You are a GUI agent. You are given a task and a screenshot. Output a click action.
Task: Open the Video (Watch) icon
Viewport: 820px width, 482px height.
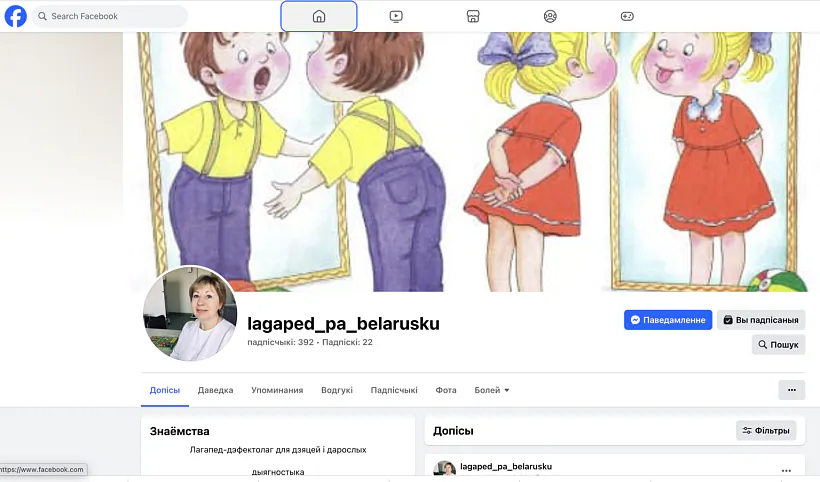point(396,16)
